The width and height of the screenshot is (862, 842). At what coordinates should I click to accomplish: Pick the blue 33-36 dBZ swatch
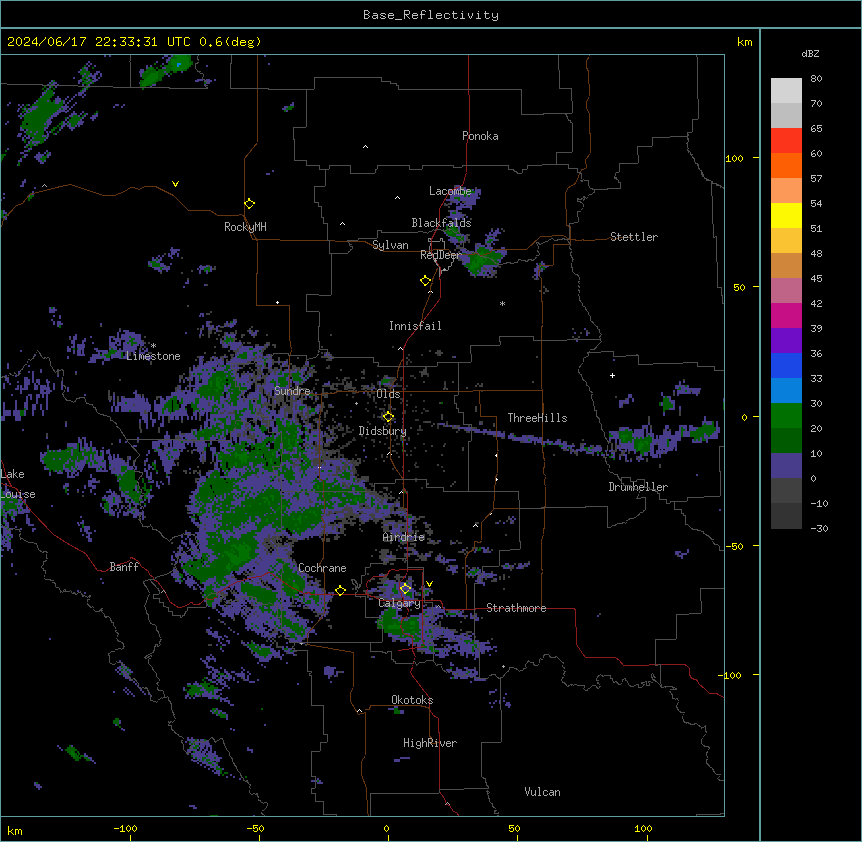tap(786, 365)
